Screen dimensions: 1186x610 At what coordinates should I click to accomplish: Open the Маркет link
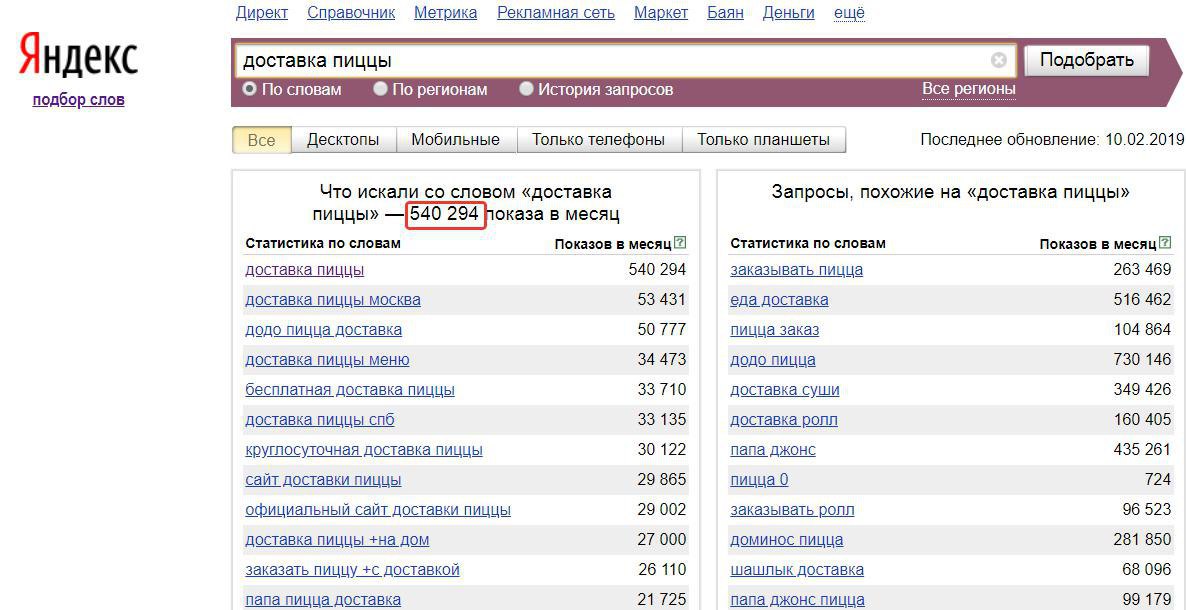[x=661, y=13]
